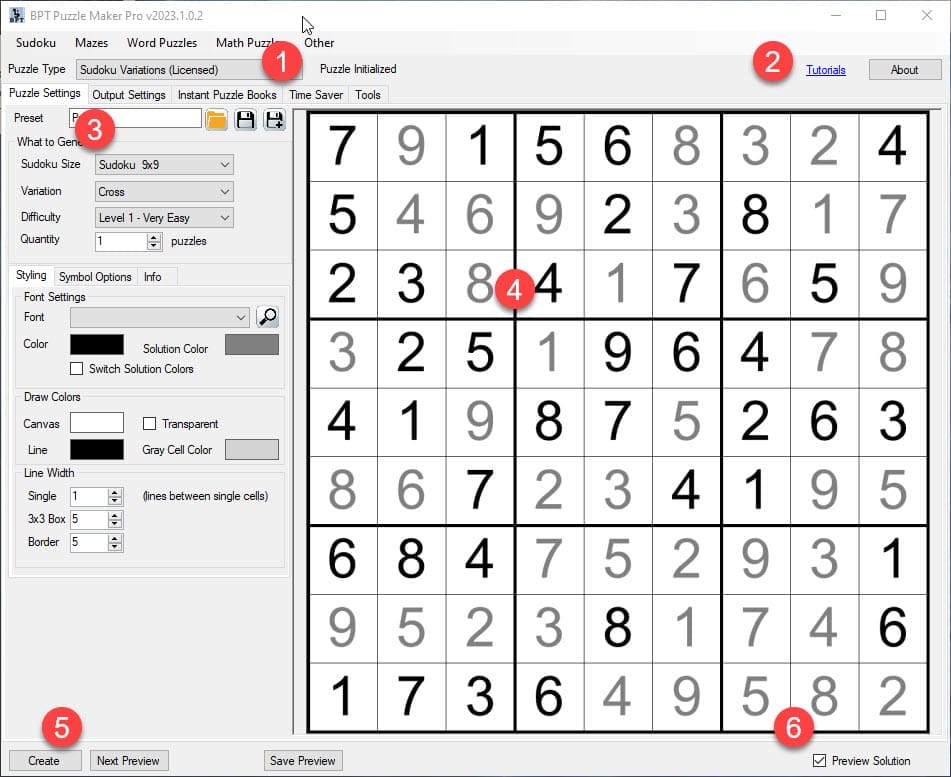Uncheck Preview Solution checkbox
Viewport: 951px width, 777px height.
[821, 761]
